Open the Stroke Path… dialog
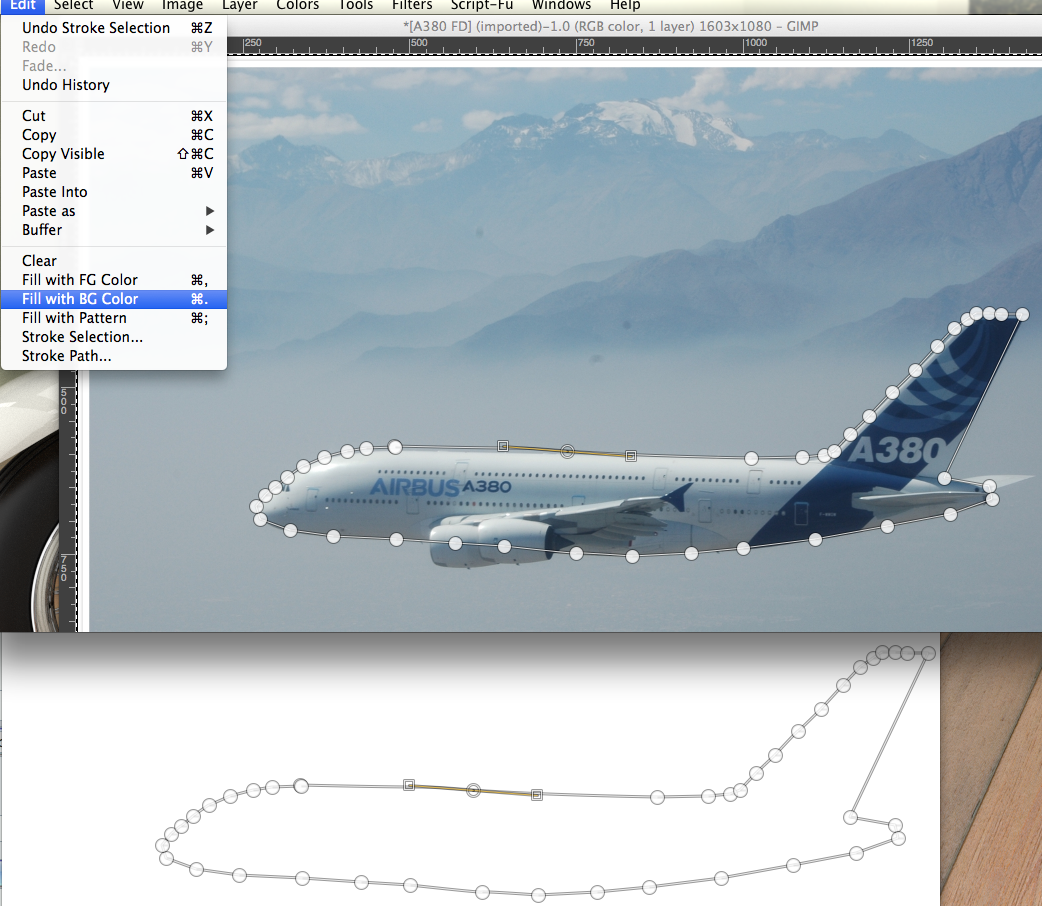 (114, 356)
